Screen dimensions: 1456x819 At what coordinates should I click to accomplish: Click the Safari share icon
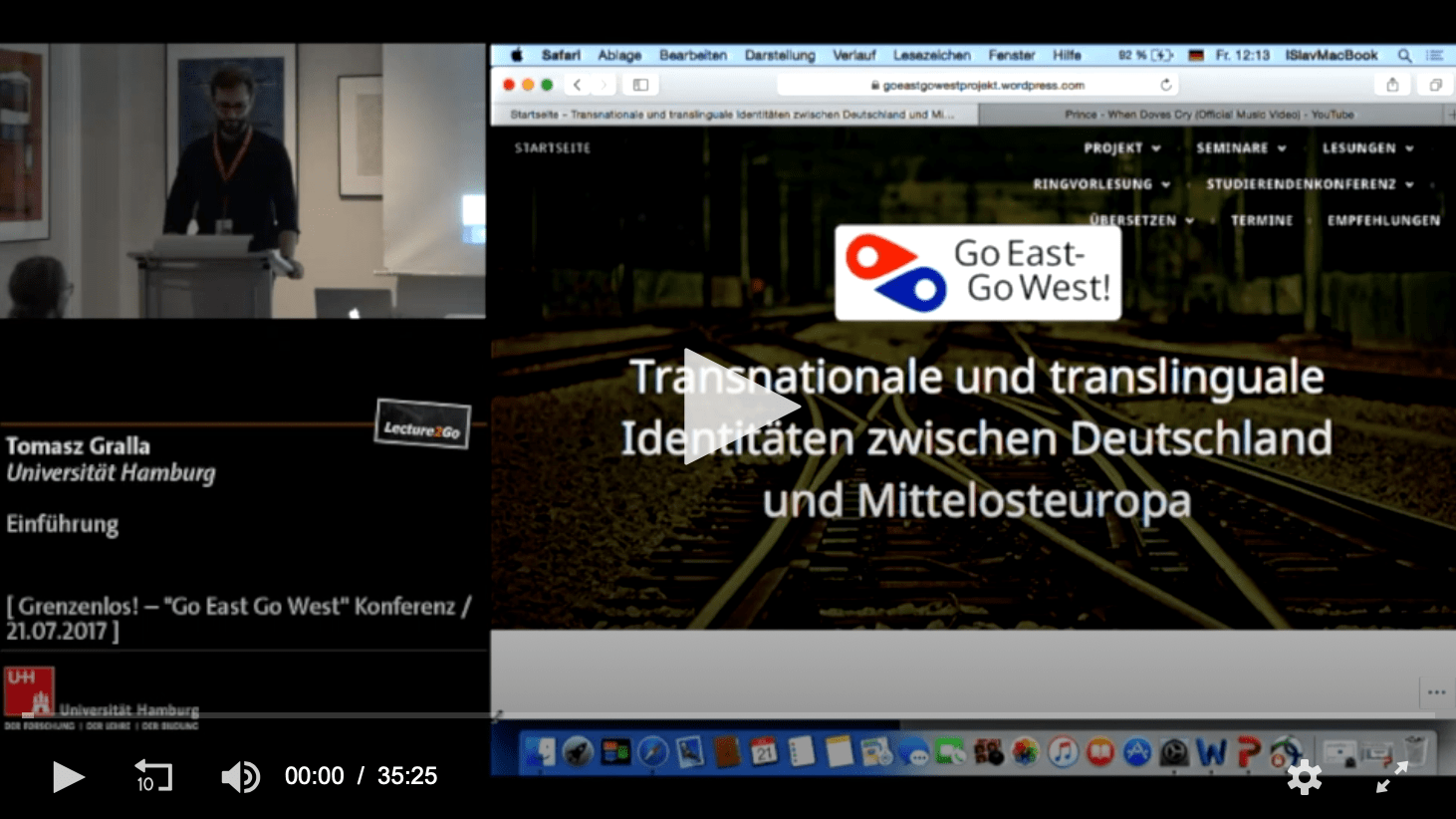pos(1392,85)
